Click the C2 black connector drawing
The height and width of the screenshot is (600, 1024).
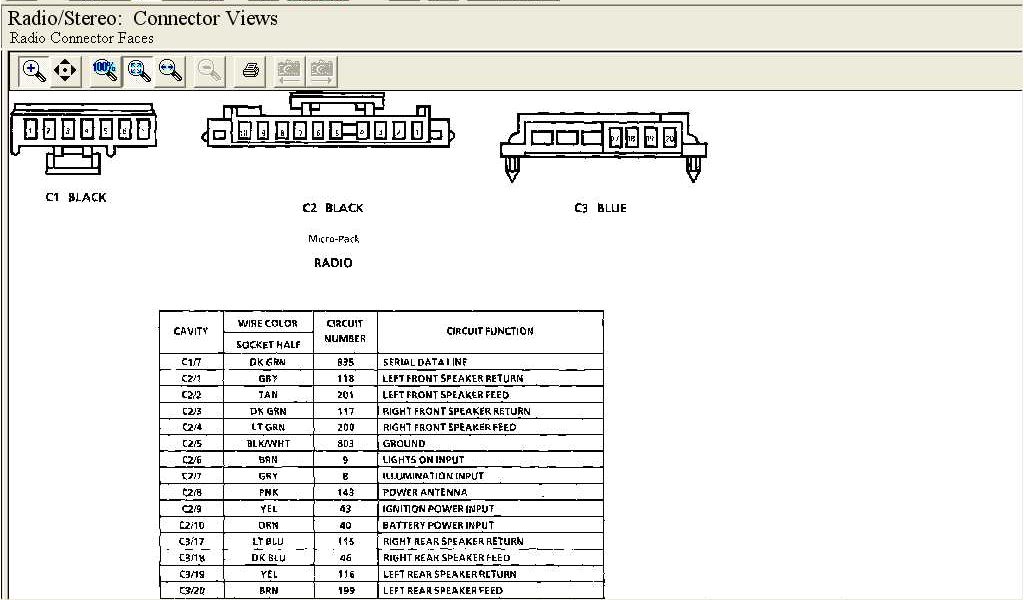point(330,126)
